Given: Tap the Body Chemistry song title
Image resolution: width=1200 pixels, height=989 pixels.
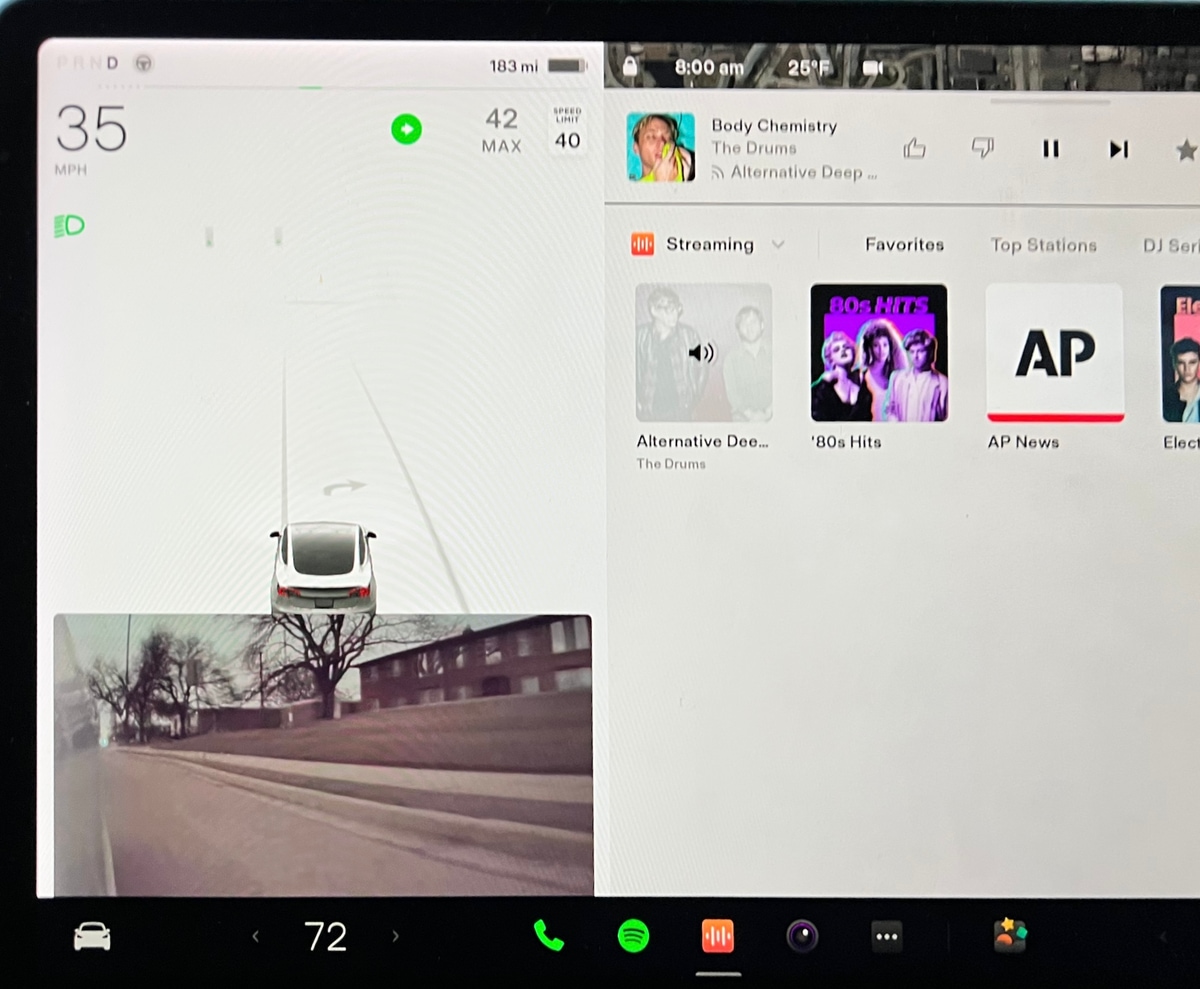Looking at the screenshot, I should coord(774,125).
